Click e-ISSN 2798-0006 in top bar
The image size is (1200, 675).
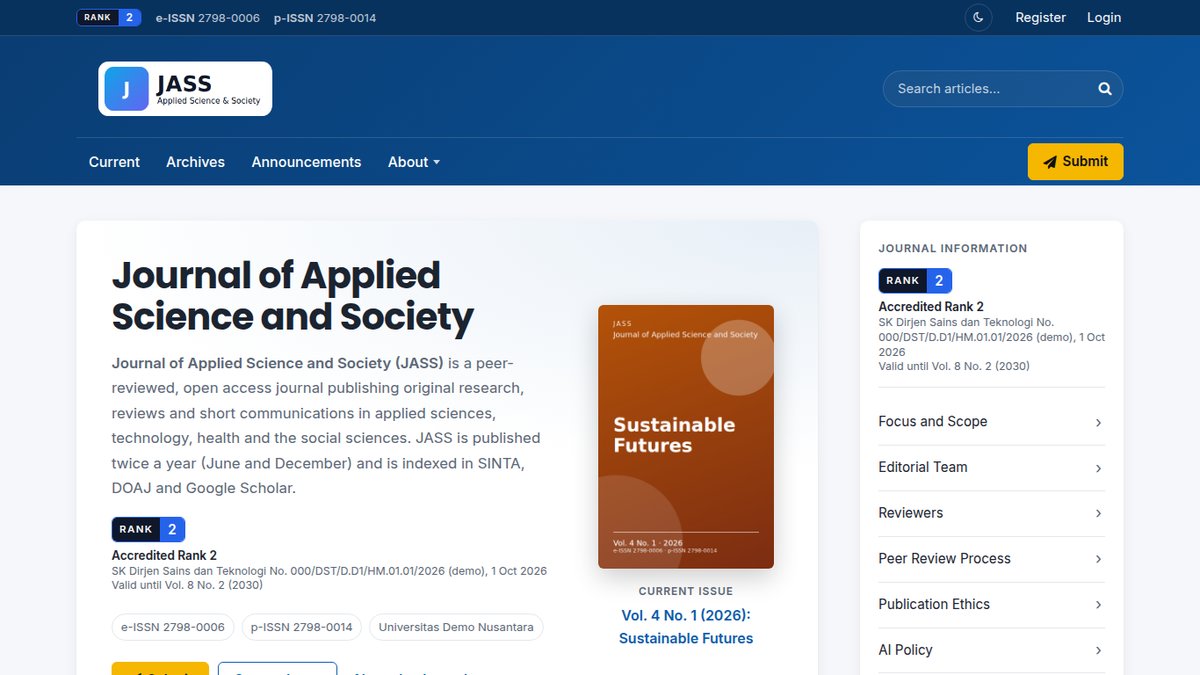pos(208,18)
